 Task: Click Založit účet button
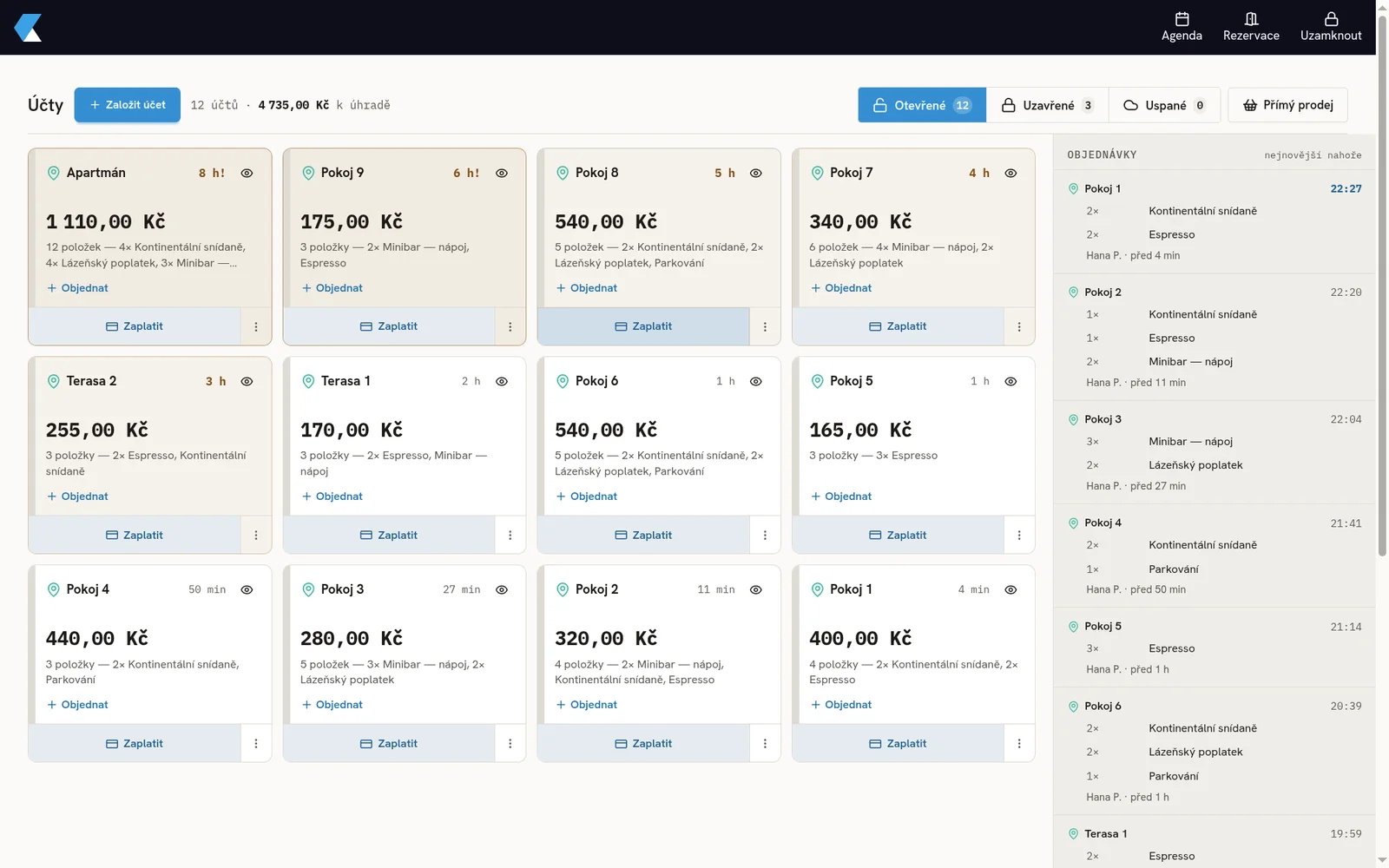128,105
